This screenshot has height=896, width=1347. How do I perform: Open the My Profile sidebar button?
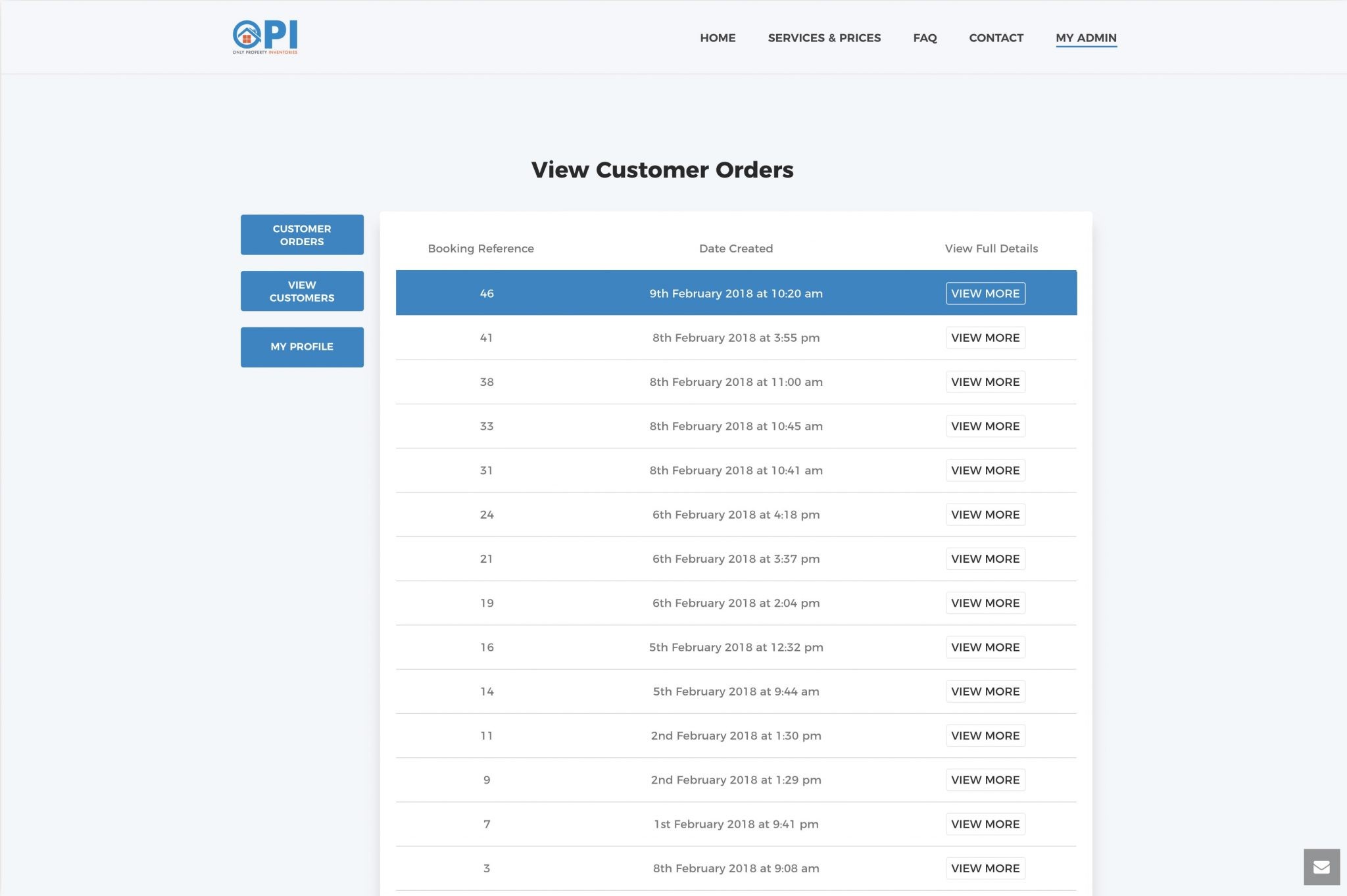[302, 347]
